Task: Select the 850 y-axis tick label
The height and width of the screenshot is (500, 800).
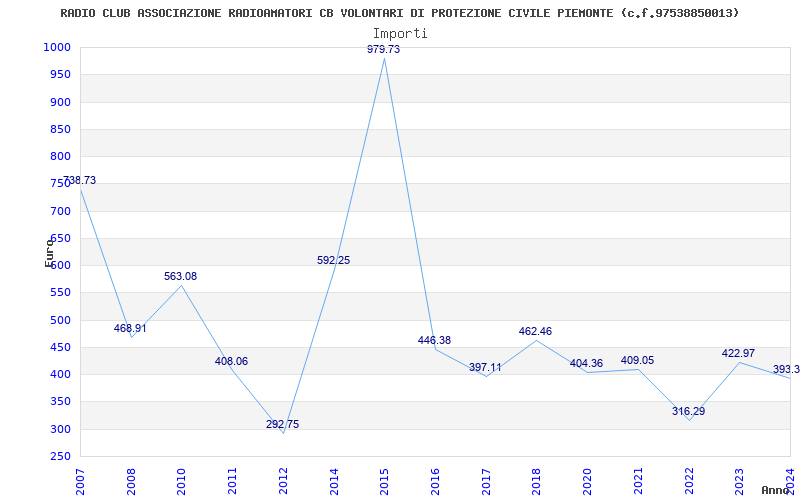Action: coord(60,129)
